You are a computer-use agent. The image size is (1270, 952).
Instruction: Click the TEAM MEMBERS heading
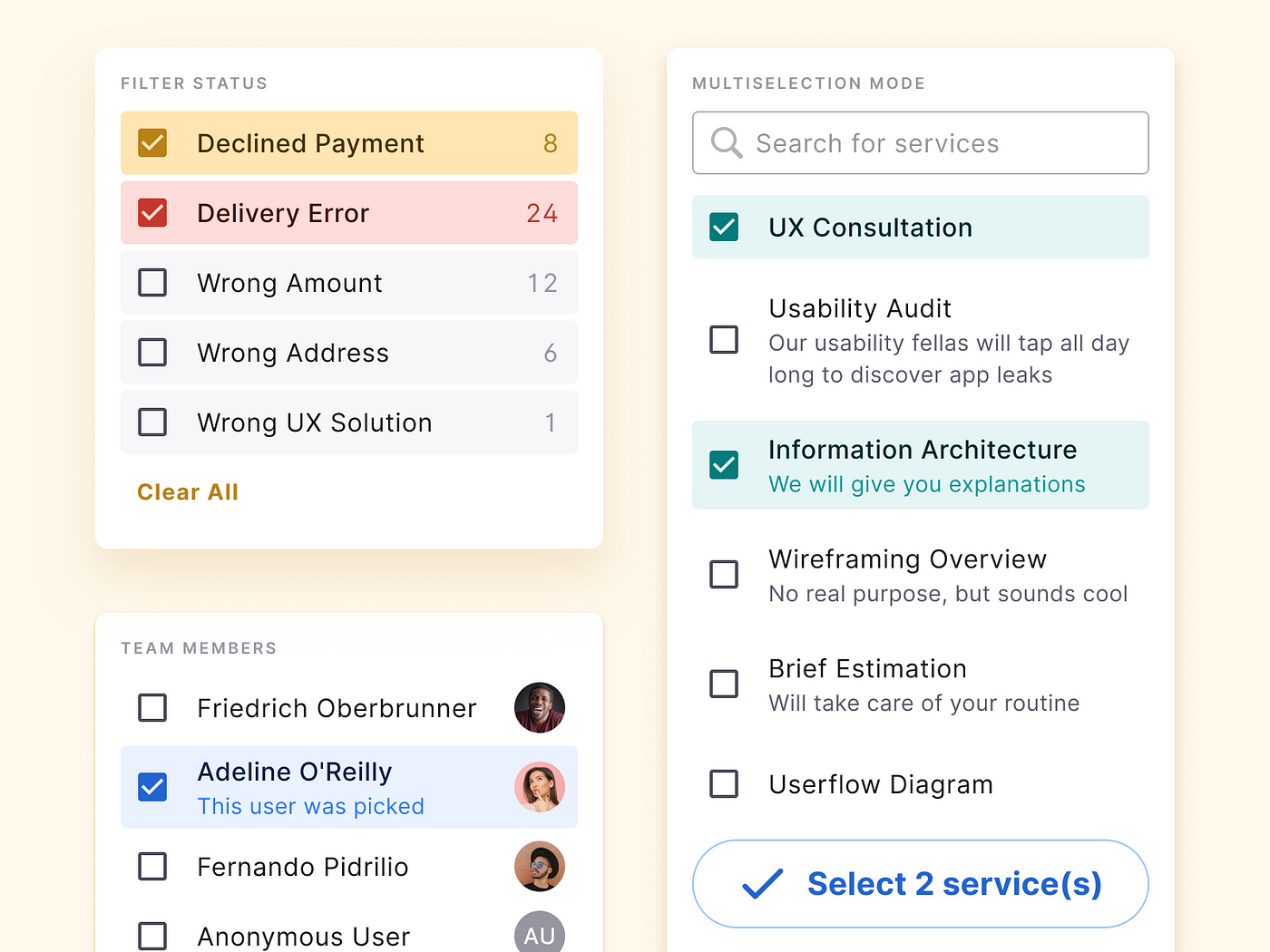pos(199,648)
